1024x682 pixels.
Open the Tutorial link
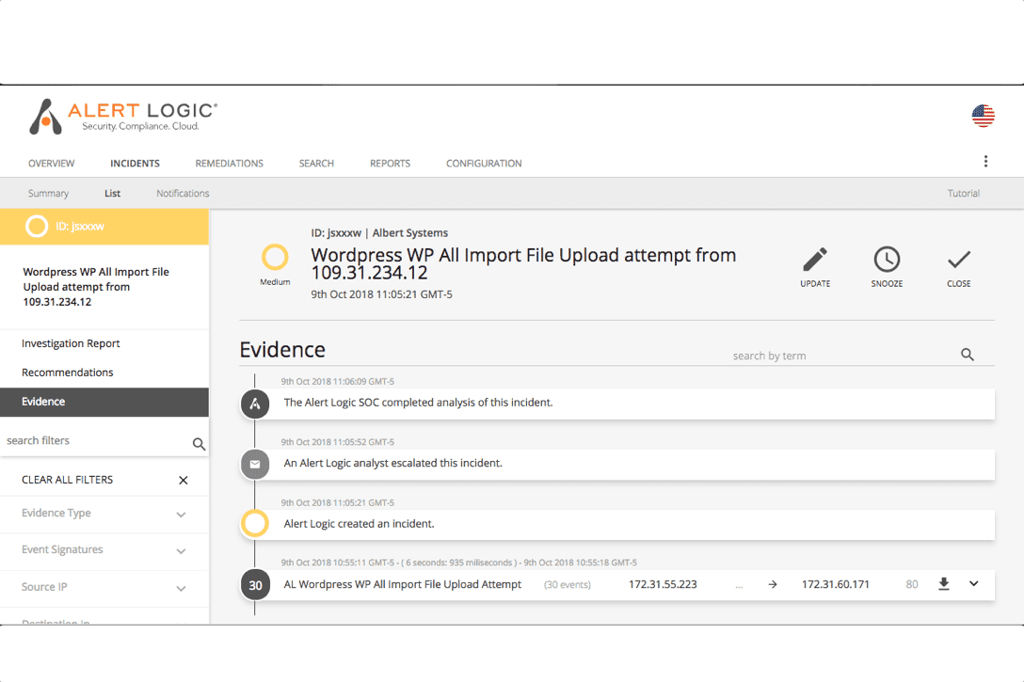point(963,193)
